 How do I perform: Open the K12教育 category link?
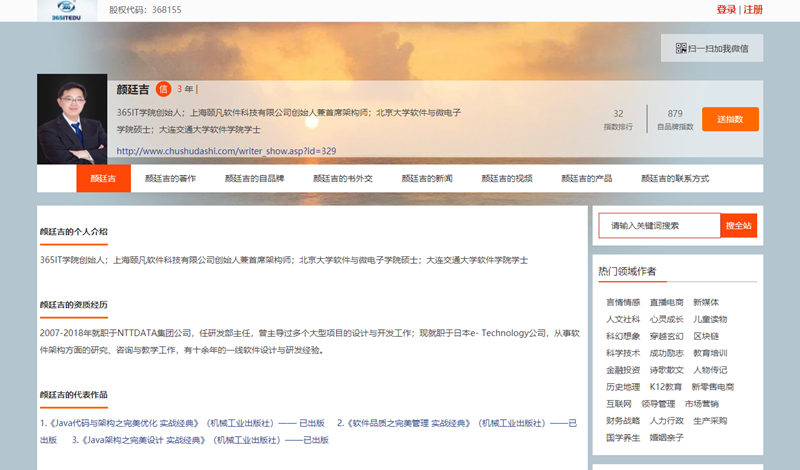pyautogui.click(x=665, y=386)
